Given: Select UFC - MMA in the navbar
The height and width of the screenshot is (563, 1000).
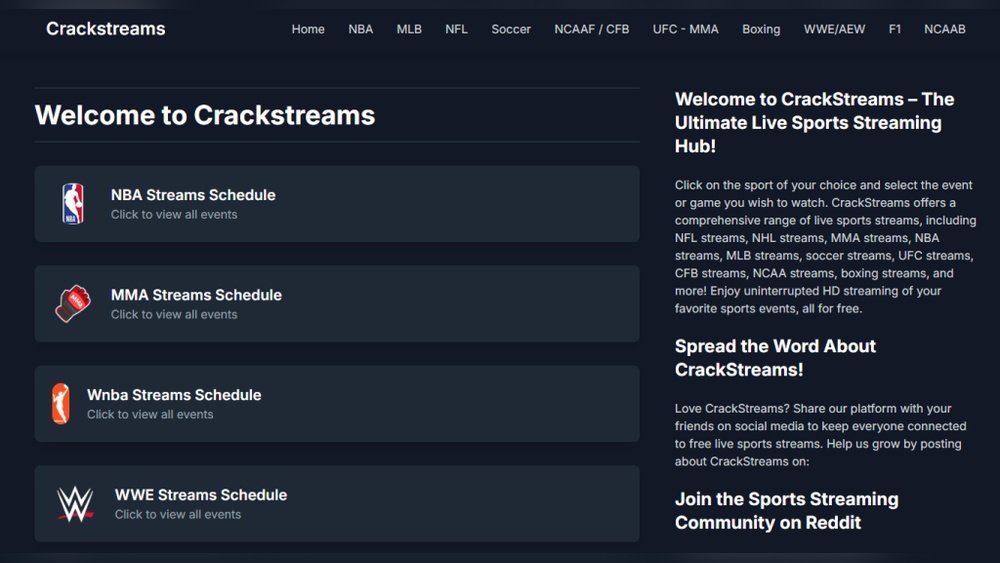Looking at the screenshot, I should [x=686, y=29].
